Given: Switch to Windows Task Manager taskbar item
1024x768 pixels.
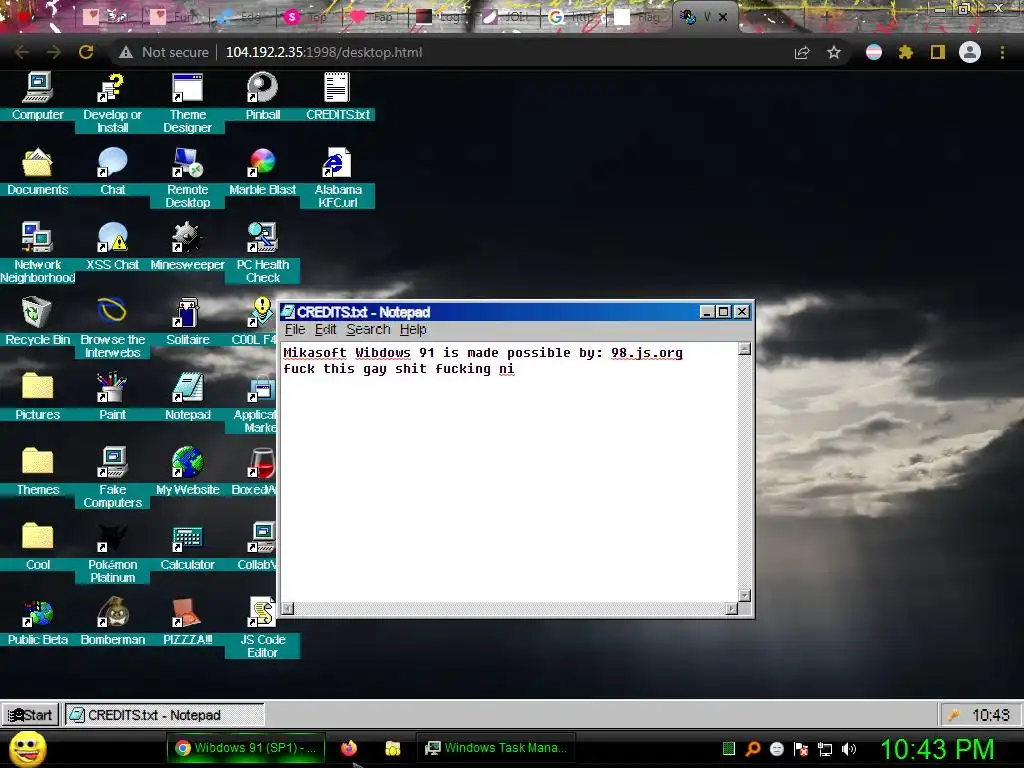Looking at the screenshot, I should click(496, 748).
